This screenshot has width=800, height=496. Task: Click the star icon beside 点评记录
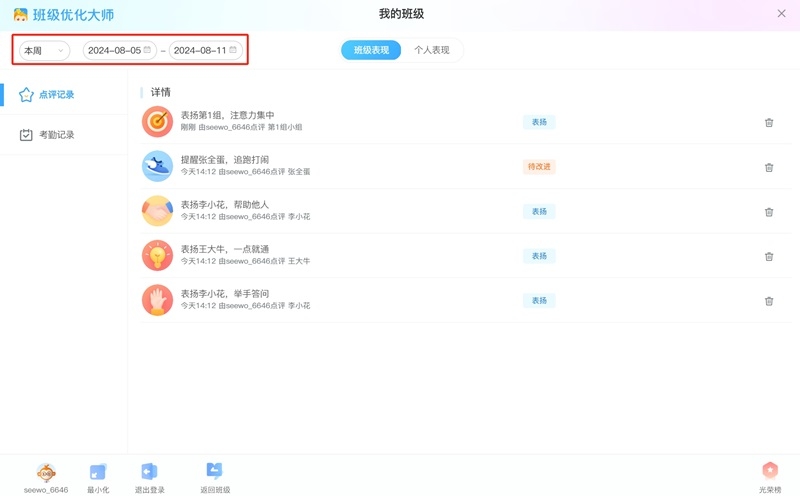pyautogui.click(x=26, y=94)
